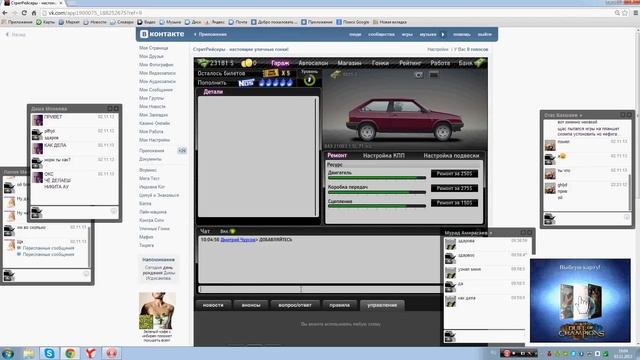Image resolution: width=640 pixels, height=360 pixels.
Task: Open Моя Страница in VK sidebar
Action: click(x=153, y=48)
